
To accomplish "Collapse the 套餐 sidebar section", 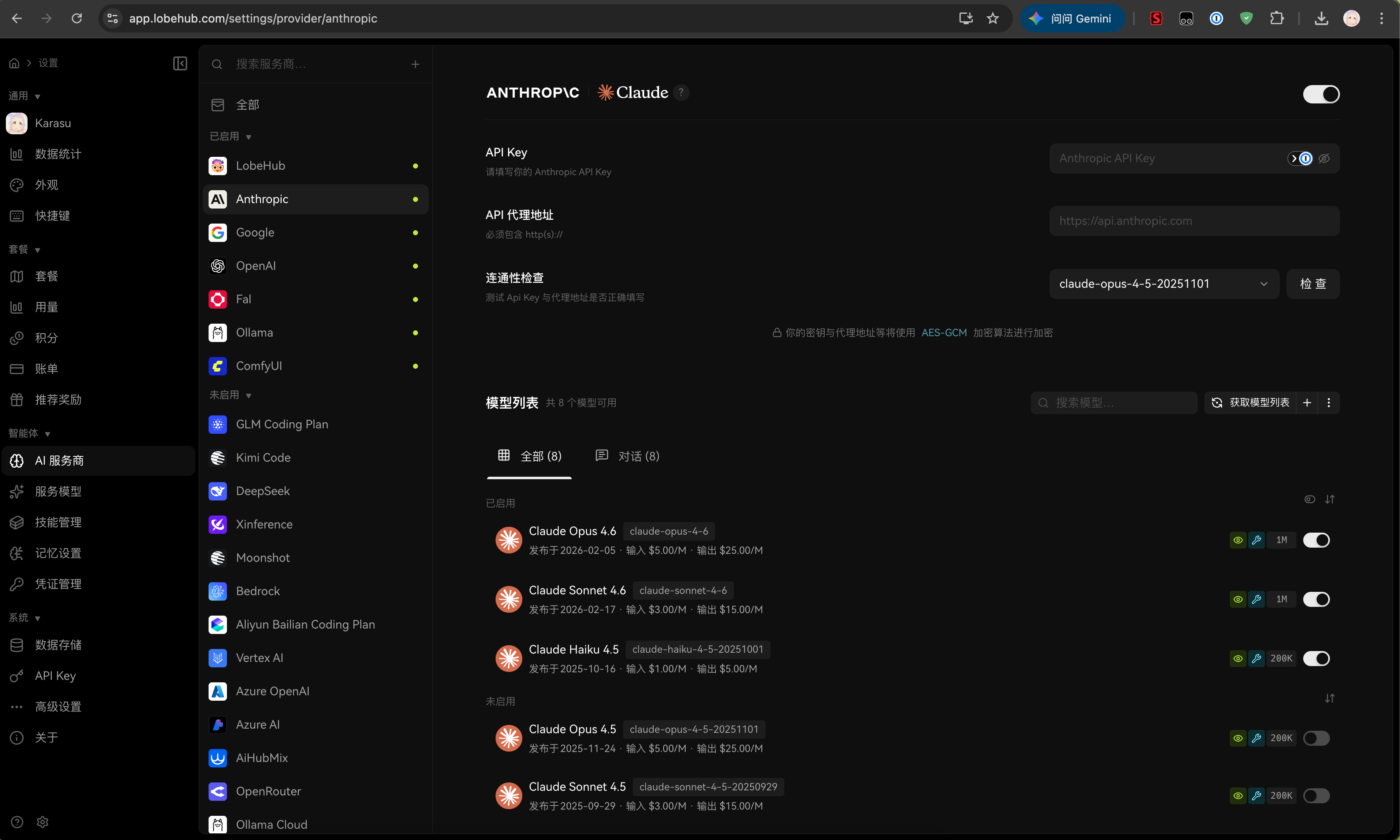I will point(24,249).
